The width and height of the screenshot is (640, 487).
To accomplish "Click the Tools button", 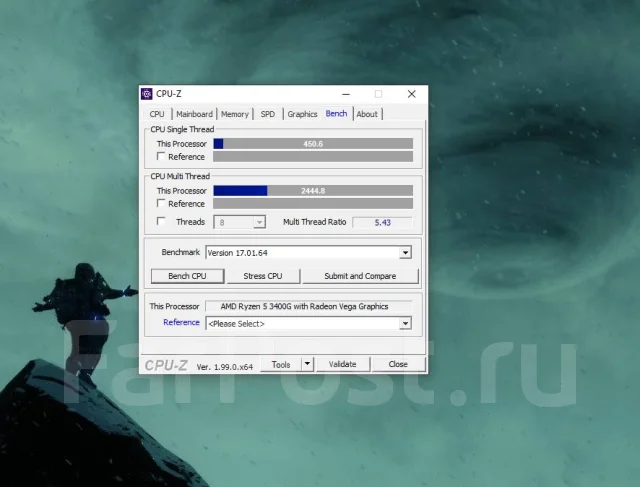I will (281, 365).
